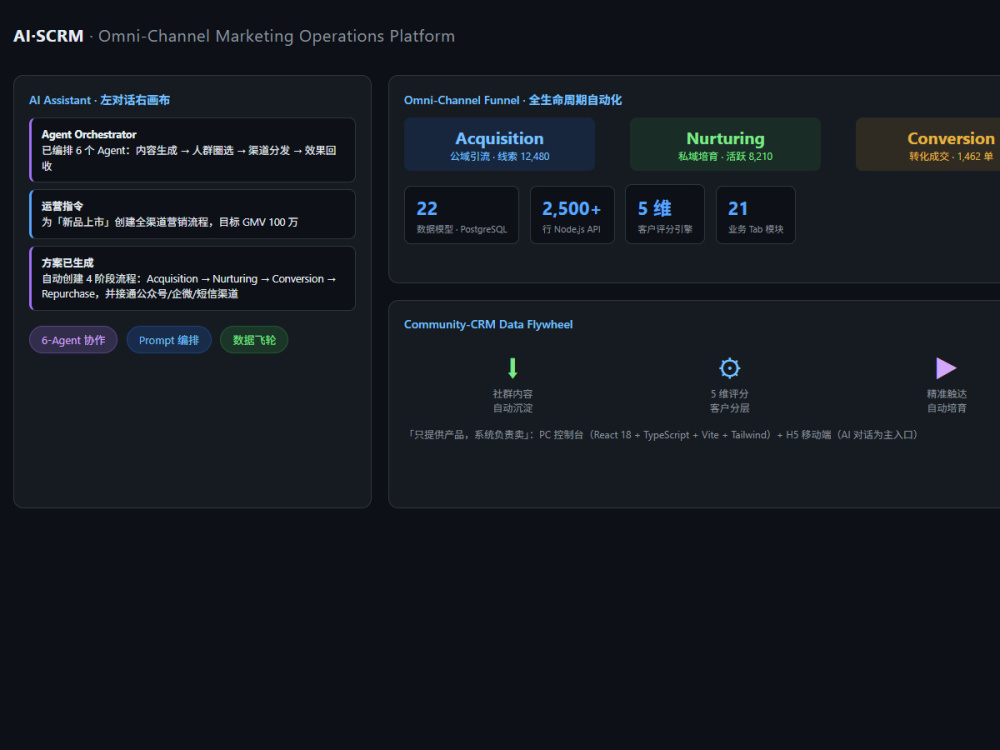Click the 方案已生成 message card

[x=193, y=278]
